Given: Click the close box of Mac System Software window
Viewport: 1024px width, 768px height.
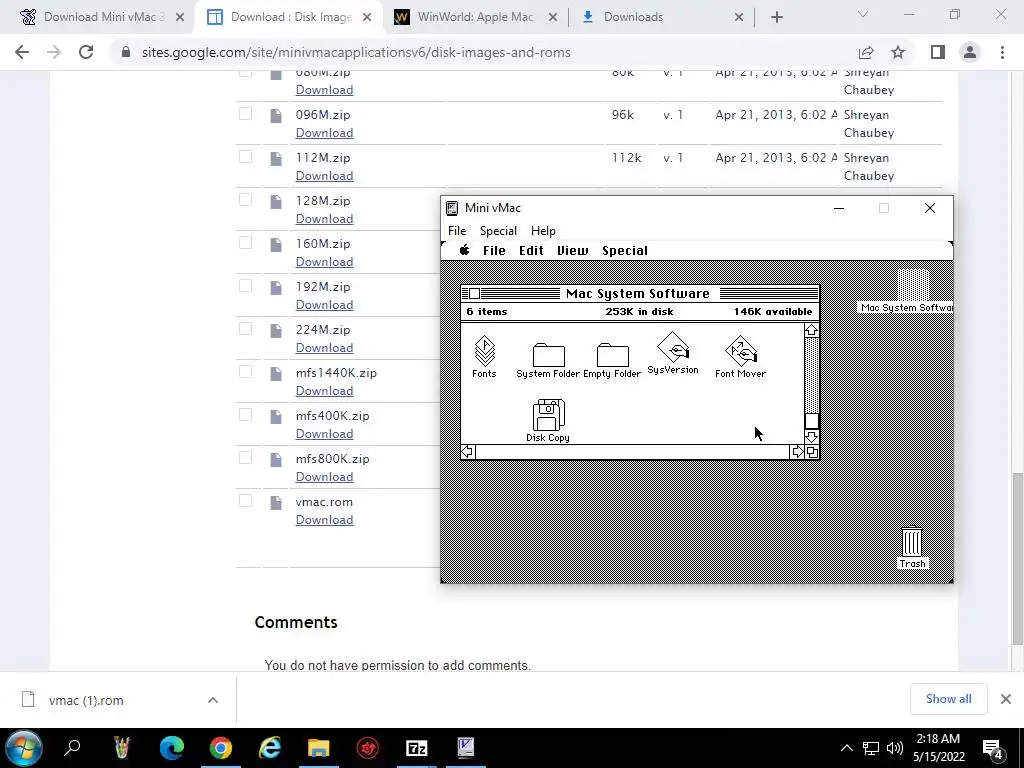Looking at the screenshot, I should point(475,294).
